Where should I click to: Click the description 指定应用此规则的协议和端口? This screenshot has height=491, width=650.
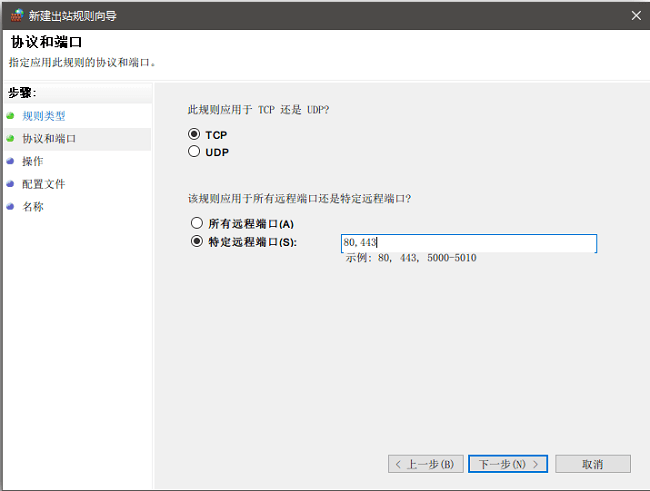point(82,63)
